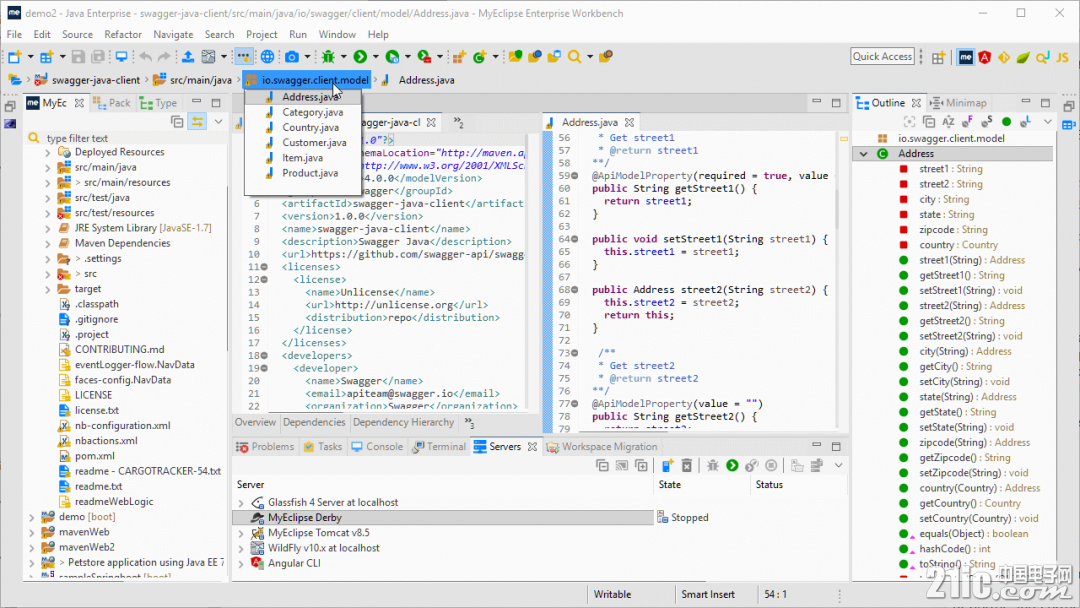Image resolution: width=1080 pixels, height=608 pixels.
Task: Expand the Maven Dependencies node
Action: [x=48, y=244]
